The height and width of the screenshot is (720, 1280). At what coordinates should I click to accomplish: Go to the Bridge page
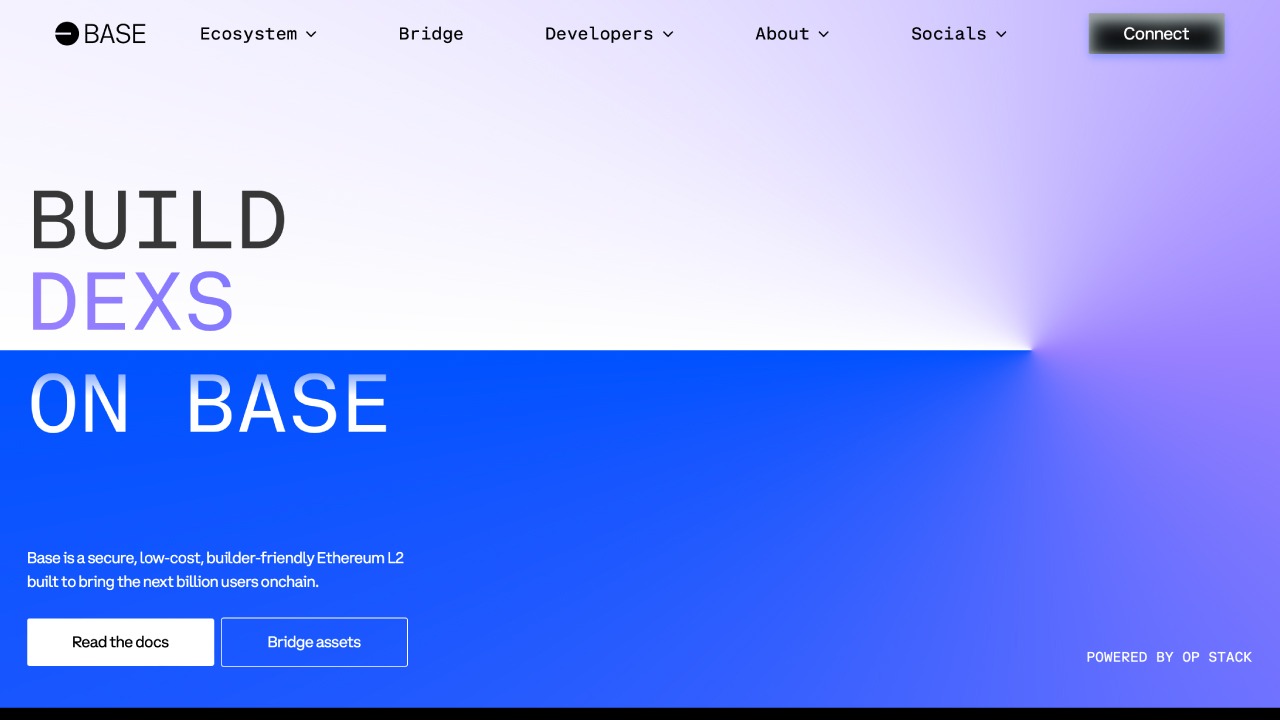431,34
